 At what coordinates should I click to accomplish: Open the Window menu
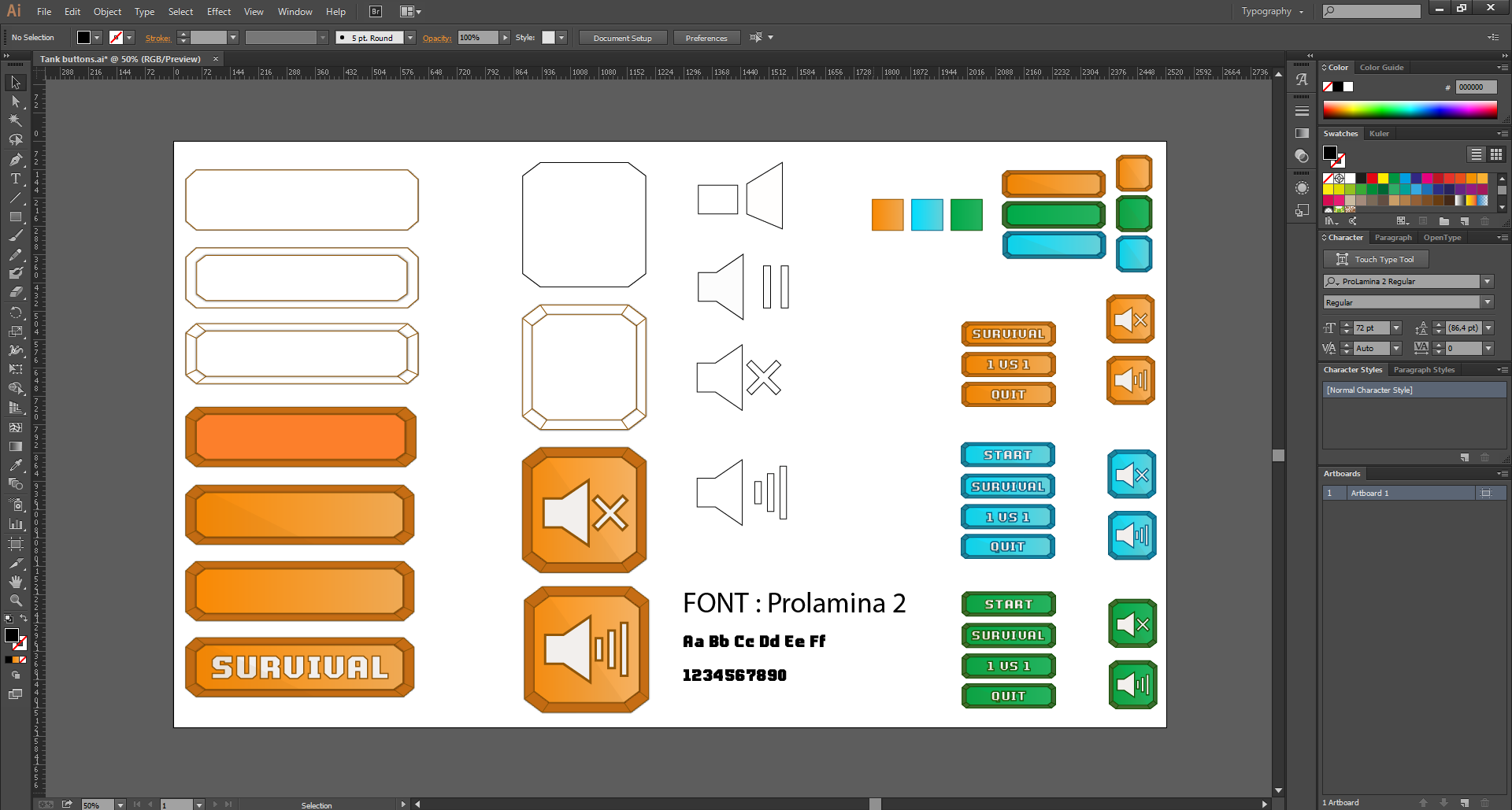[295, 11]
